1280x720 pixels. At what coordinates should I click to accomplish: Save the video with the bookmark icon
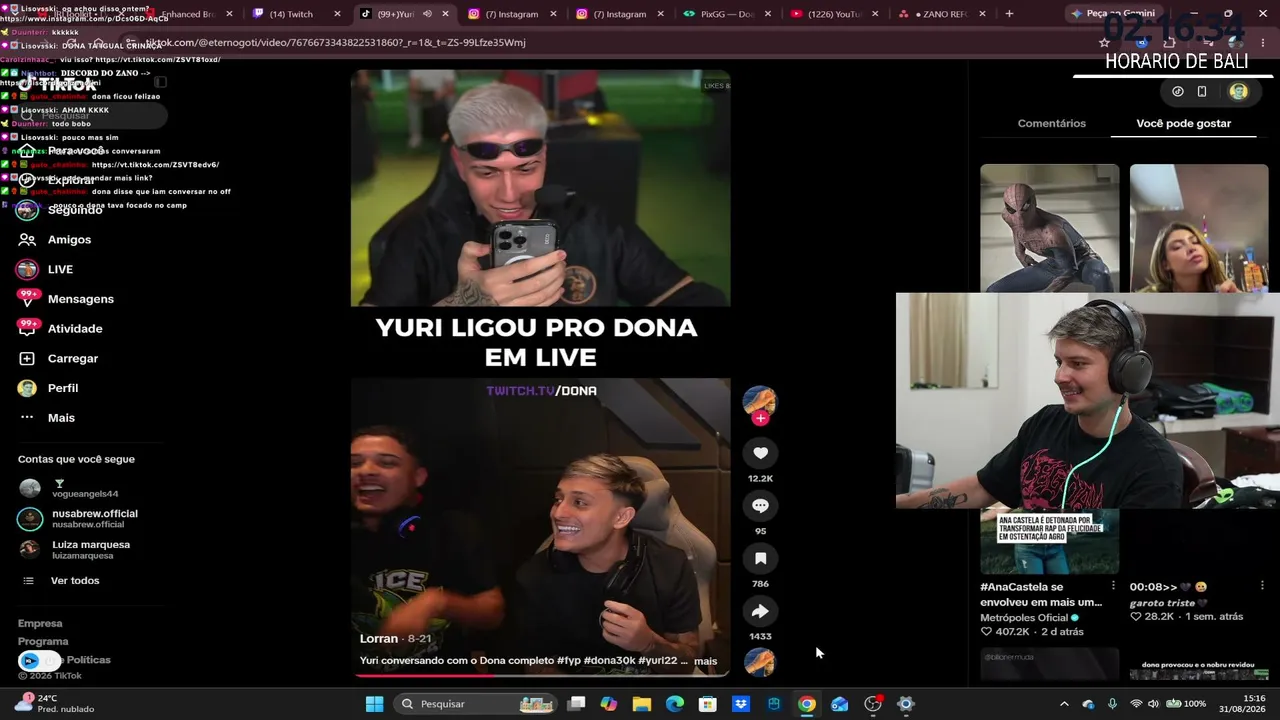pos(760,559)
